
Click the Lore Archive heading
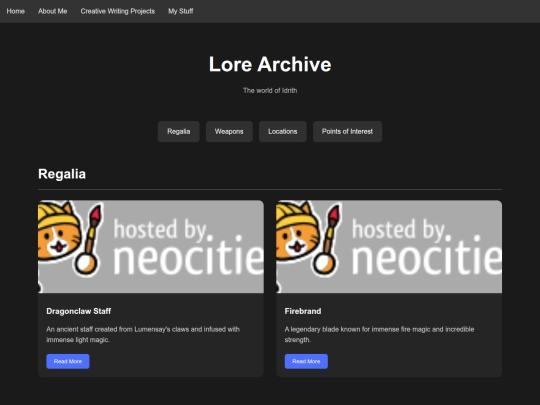click(x=270, y=64)
